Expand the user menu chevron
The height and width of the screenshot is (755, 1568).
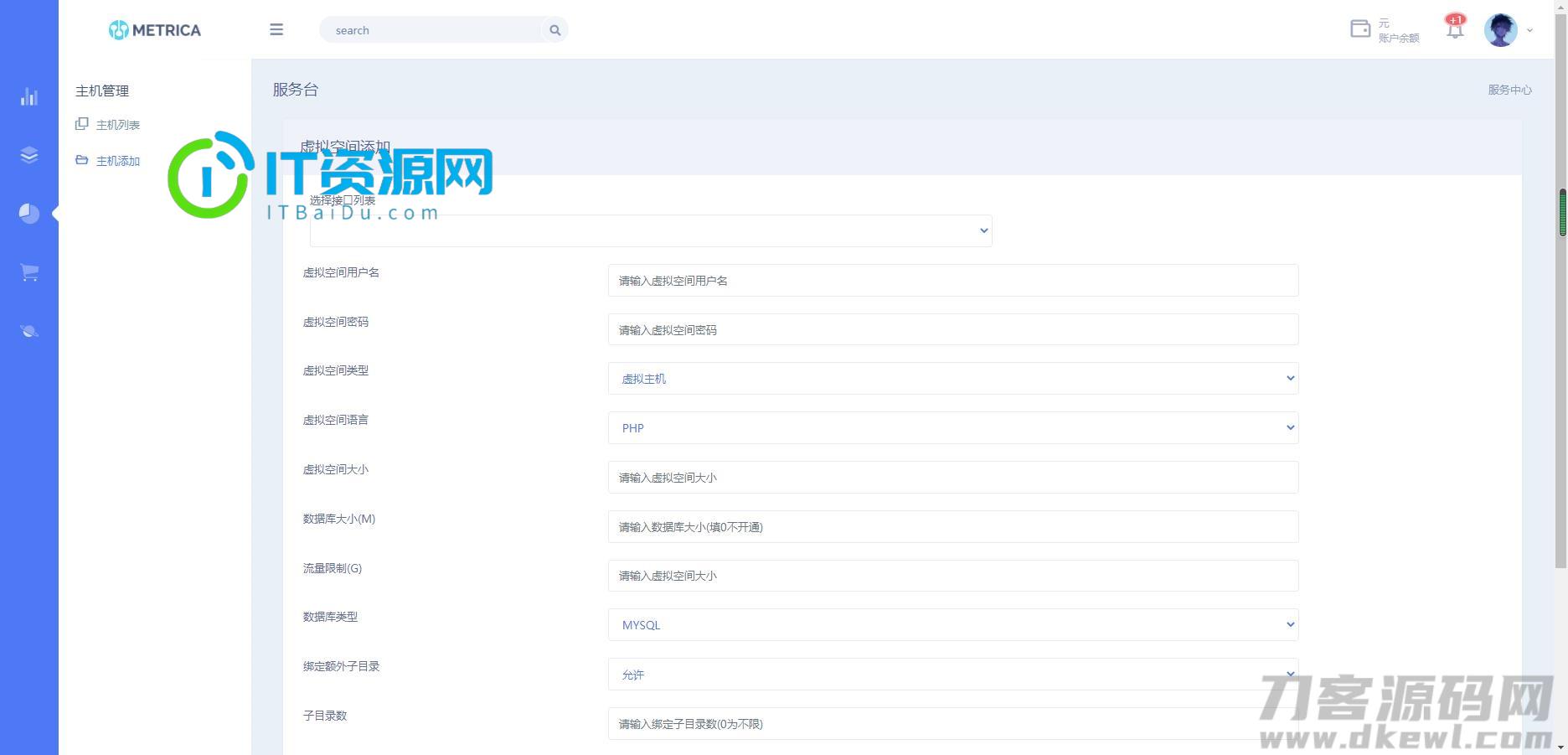[1529, 30]
